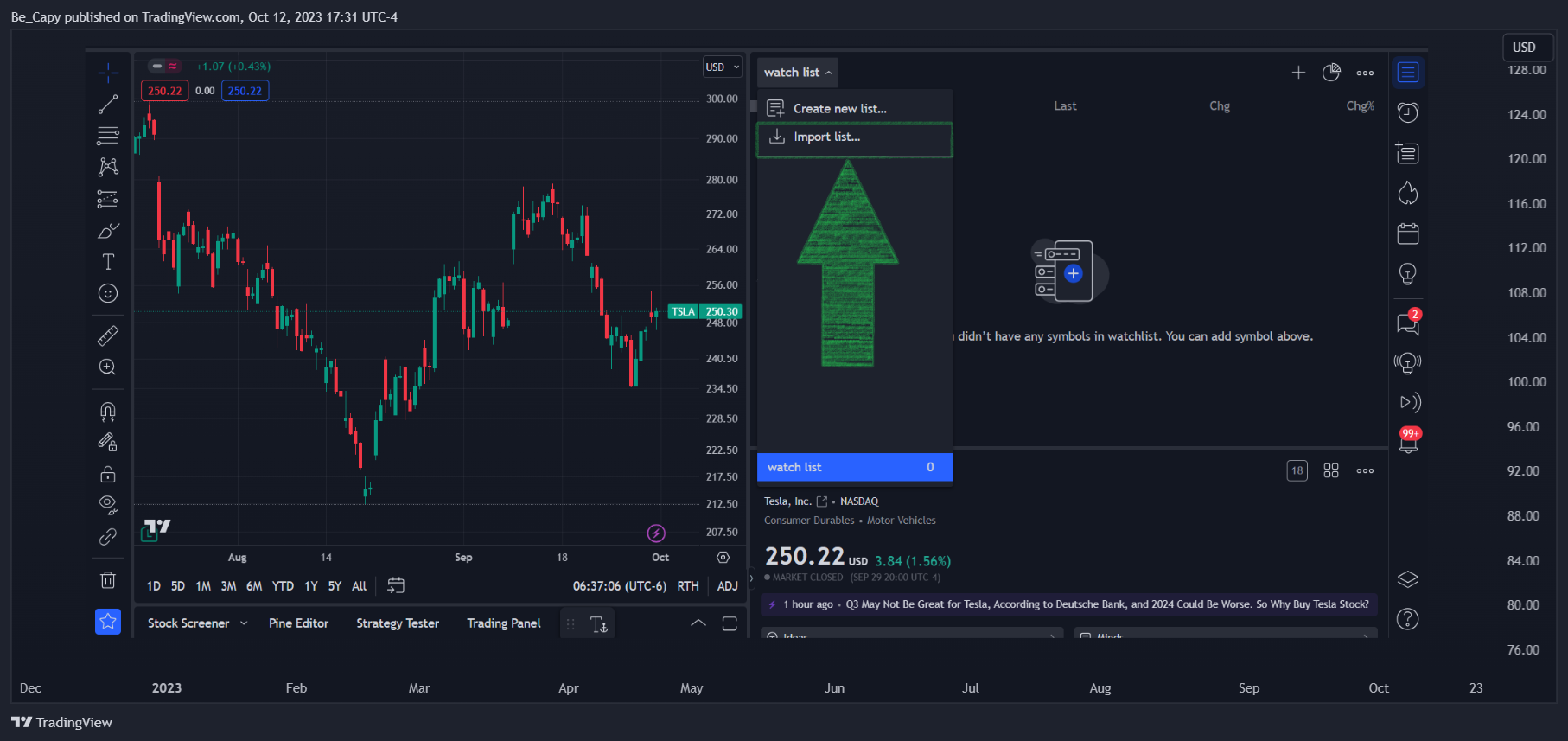This screenshot has width=1568, height=741.
Task: Click the trash remove objects icon
Action: pos(108,580)
